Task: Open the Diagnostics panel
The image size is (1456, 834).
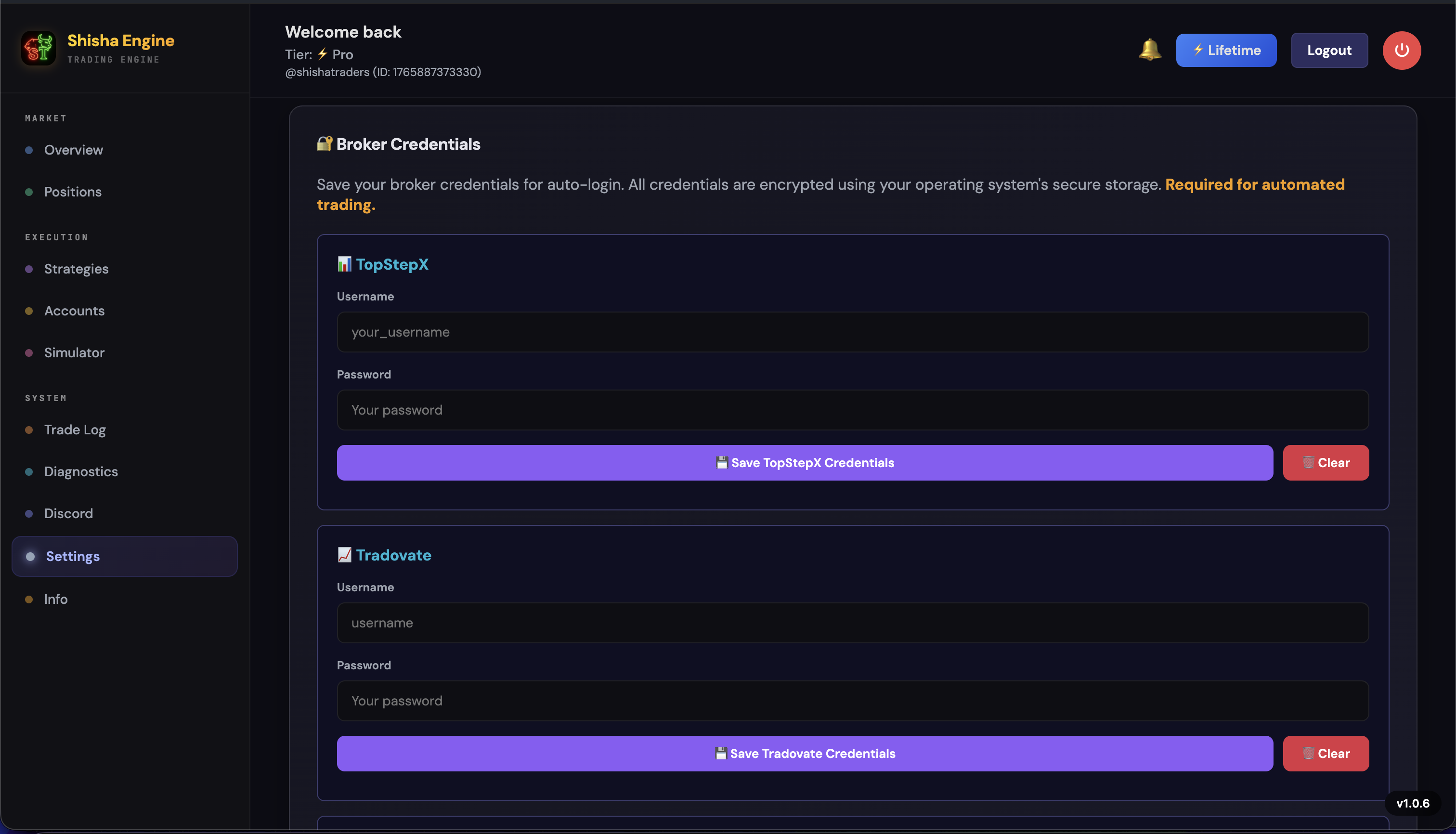Action: pos(81,471)
